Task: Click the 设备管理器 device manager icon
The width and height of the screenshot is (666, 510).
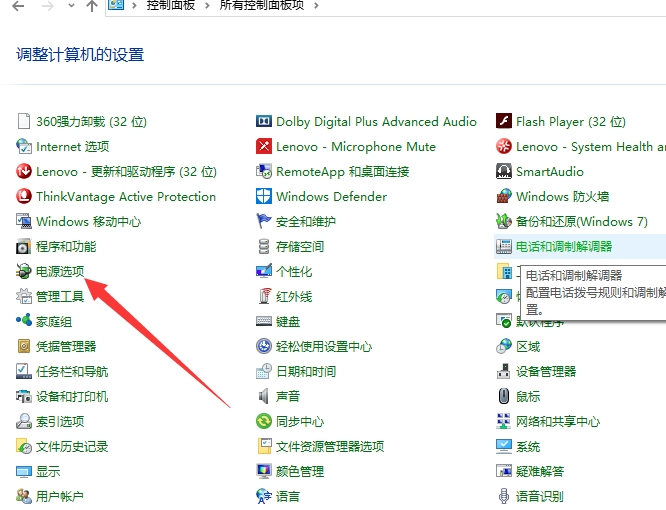Action: pyautogui.click(x=504, y=371)
